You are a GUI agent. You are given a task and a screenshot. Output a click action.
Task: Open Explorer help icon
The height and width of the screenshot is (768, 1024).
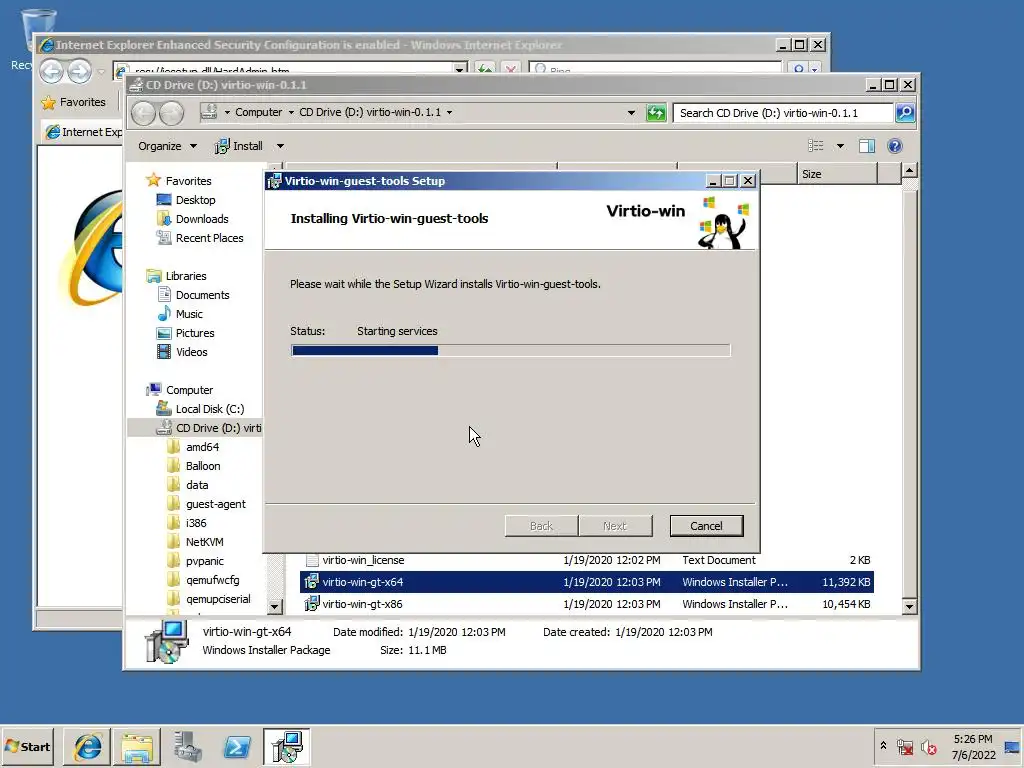tap(895, 146)
